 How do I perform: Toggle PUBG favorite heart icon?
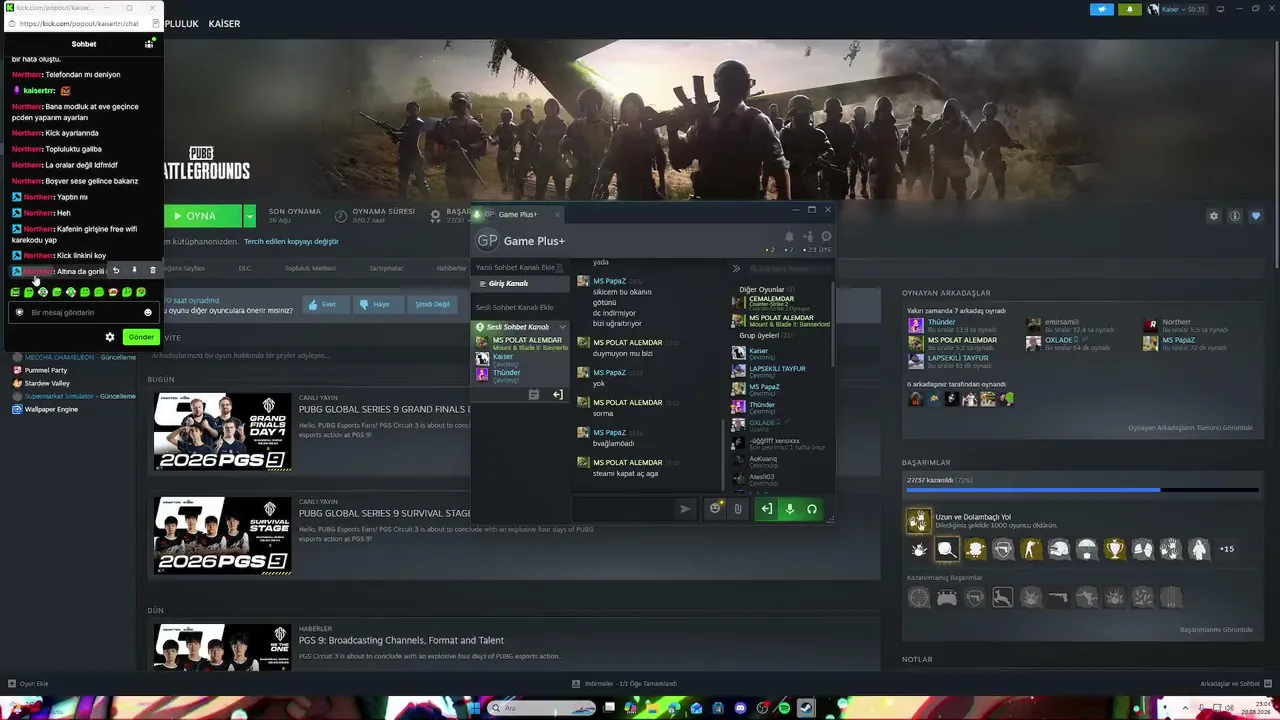1256,216
